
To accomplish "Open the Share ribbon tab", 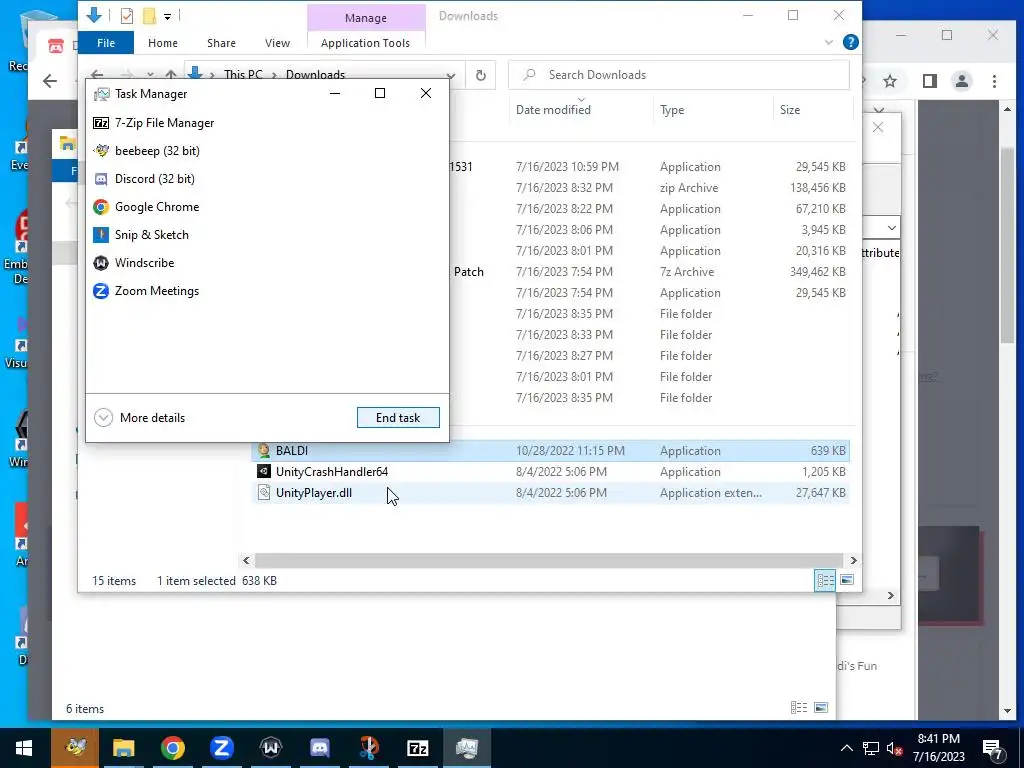I will (221, 43).
